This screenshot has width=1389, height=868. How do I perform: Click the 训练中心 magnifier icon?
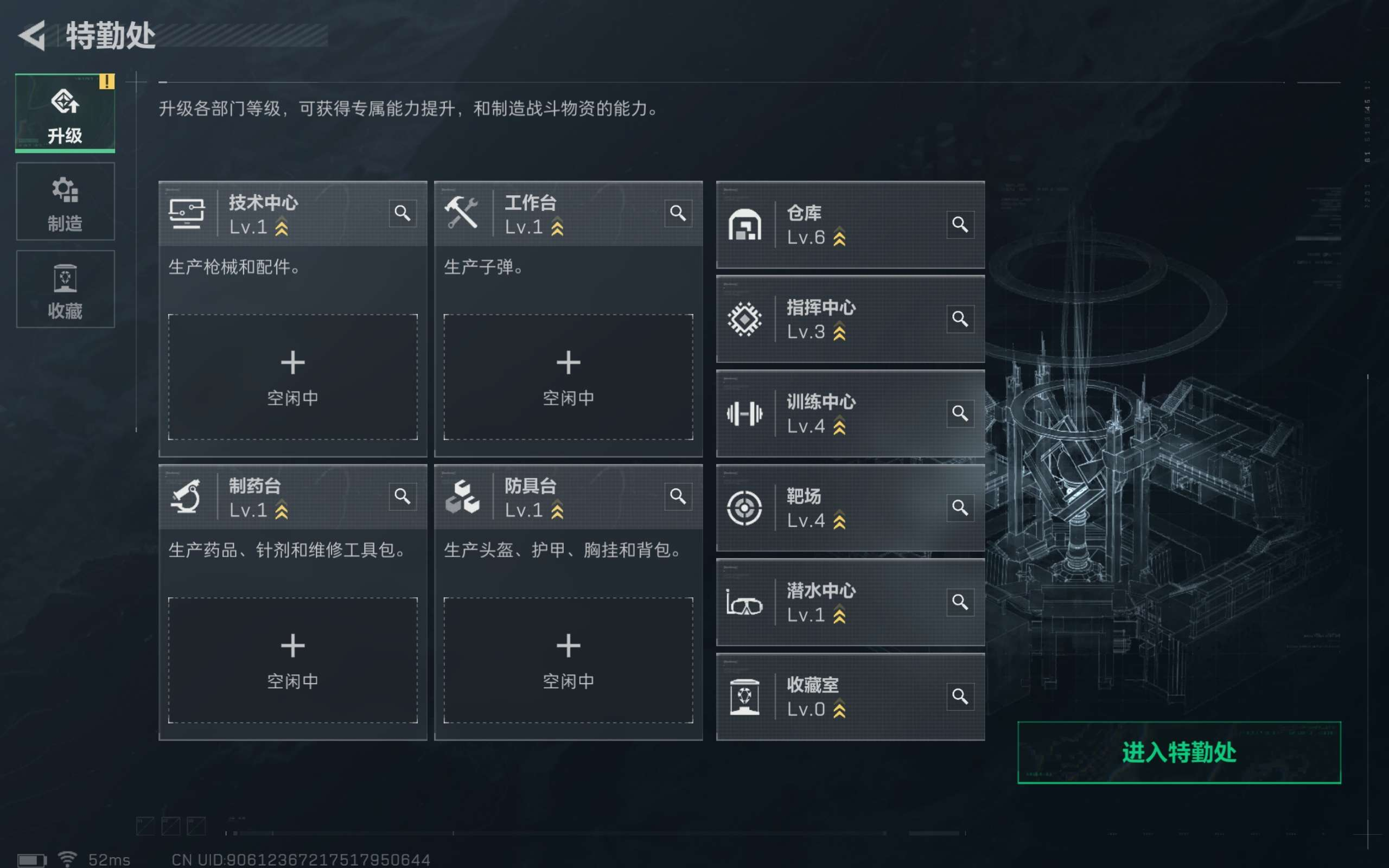960,413
